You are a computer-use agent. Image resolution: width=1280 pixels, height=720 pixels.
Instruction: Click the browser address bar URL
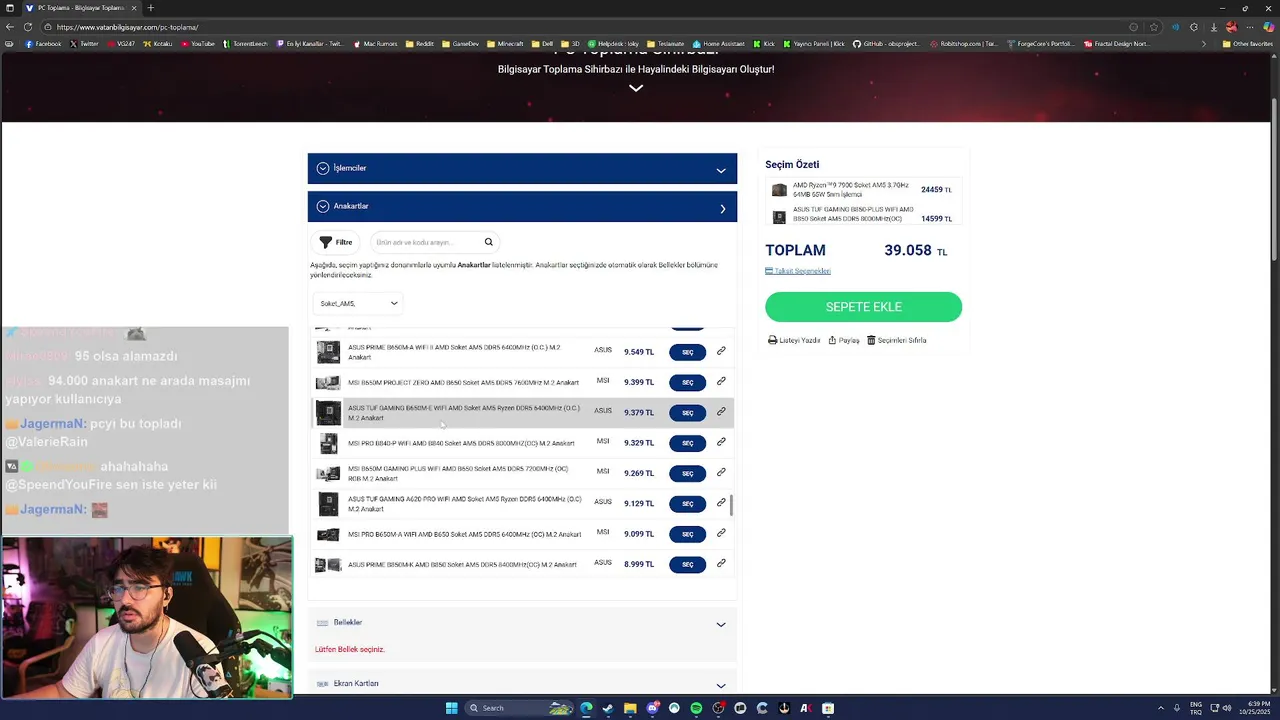coord(128,27)
